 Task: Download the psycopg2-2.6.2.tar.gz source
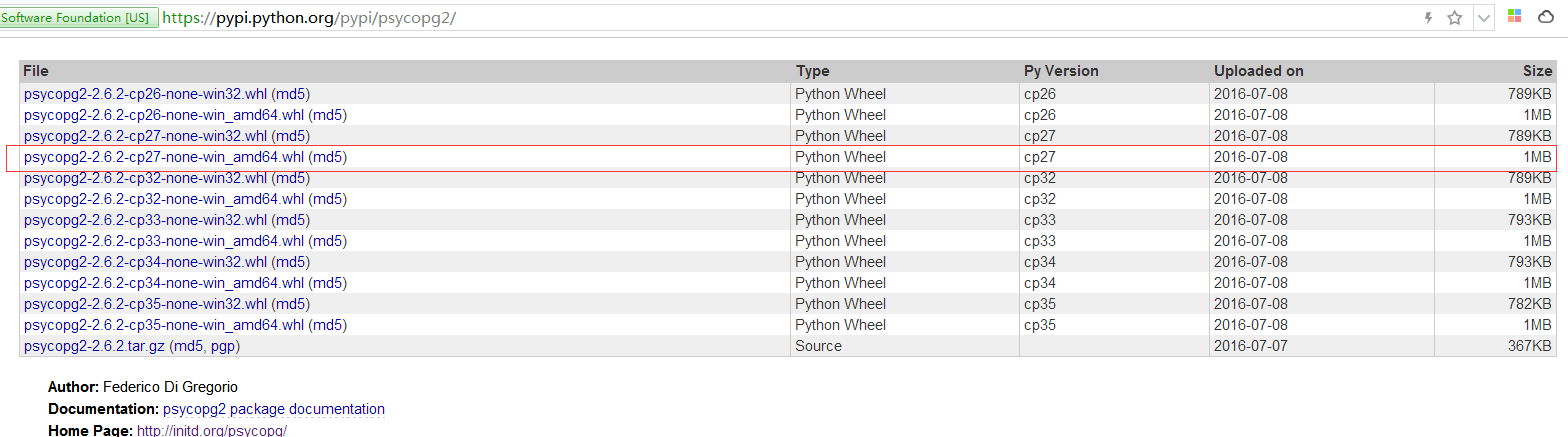point(94,346)
